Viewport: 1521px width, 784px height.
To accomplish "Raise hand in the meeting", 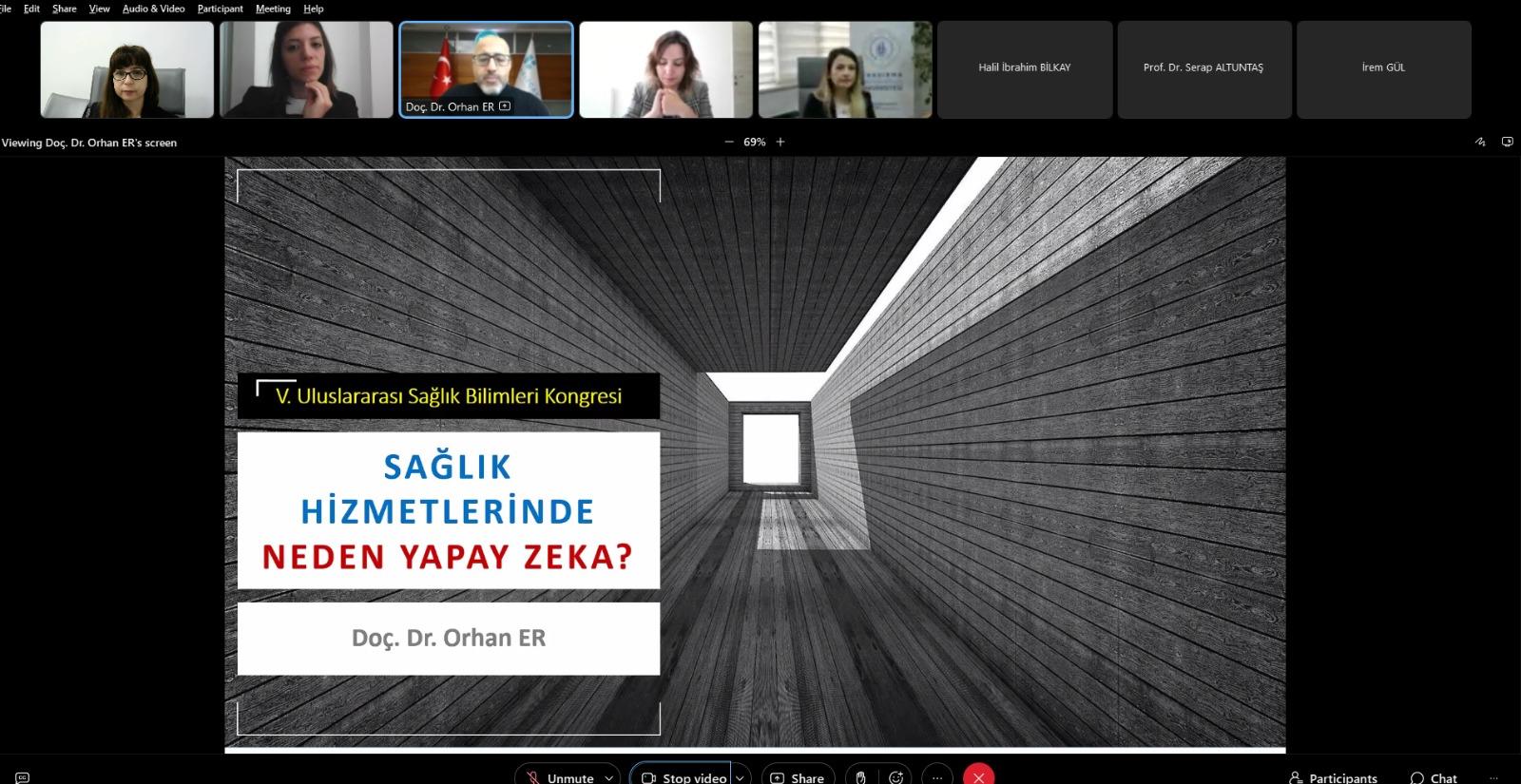I will [860, 777].
